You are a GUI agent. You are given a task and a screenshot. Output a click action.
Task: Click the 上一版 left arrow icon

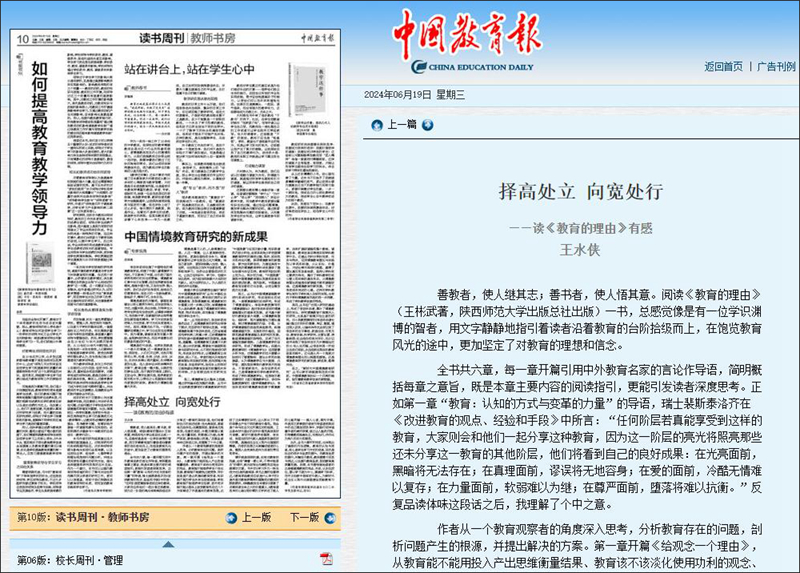click(231, 518)
